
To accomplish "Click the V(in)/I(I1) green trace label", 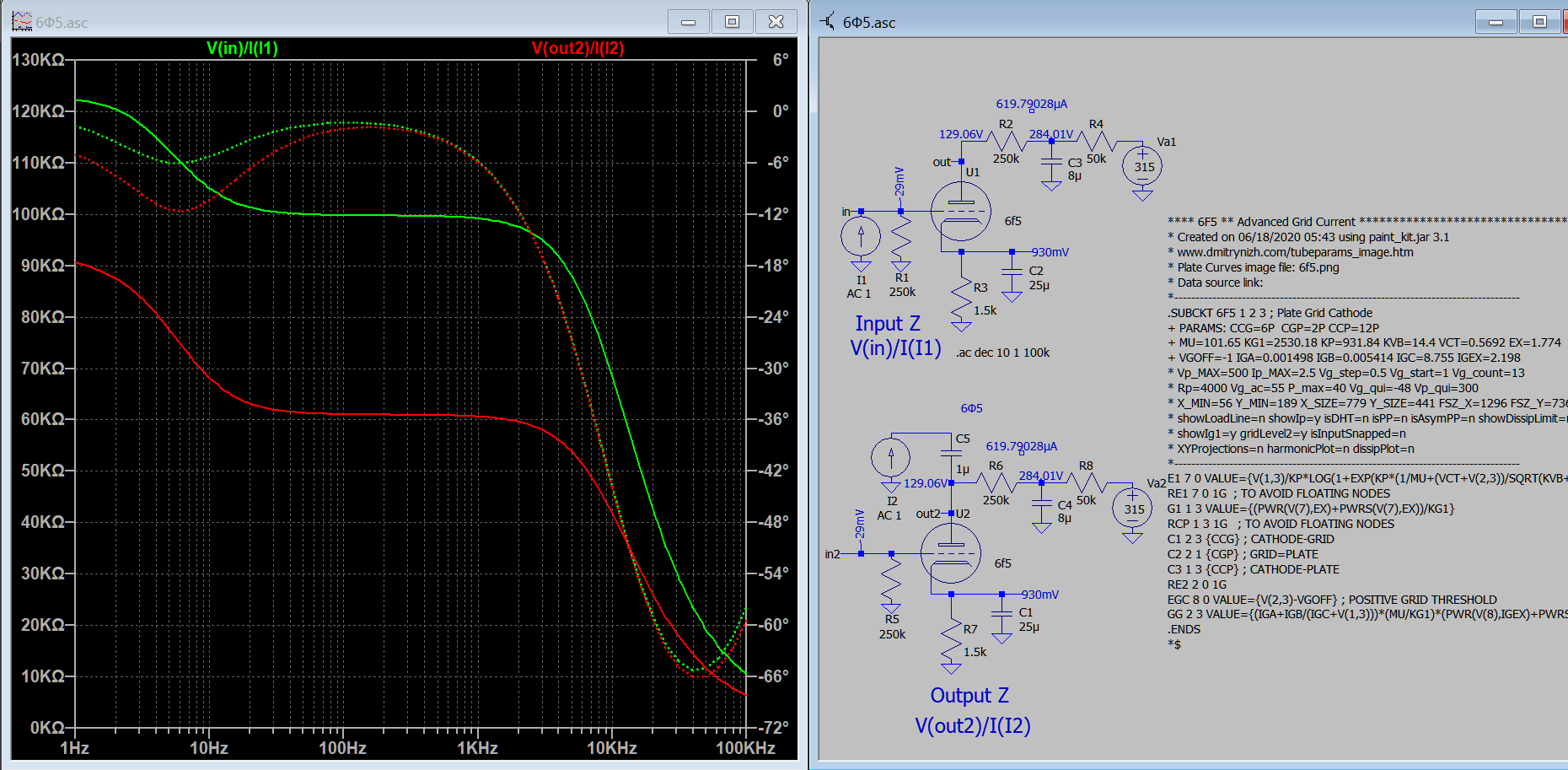I will (242, 48).
